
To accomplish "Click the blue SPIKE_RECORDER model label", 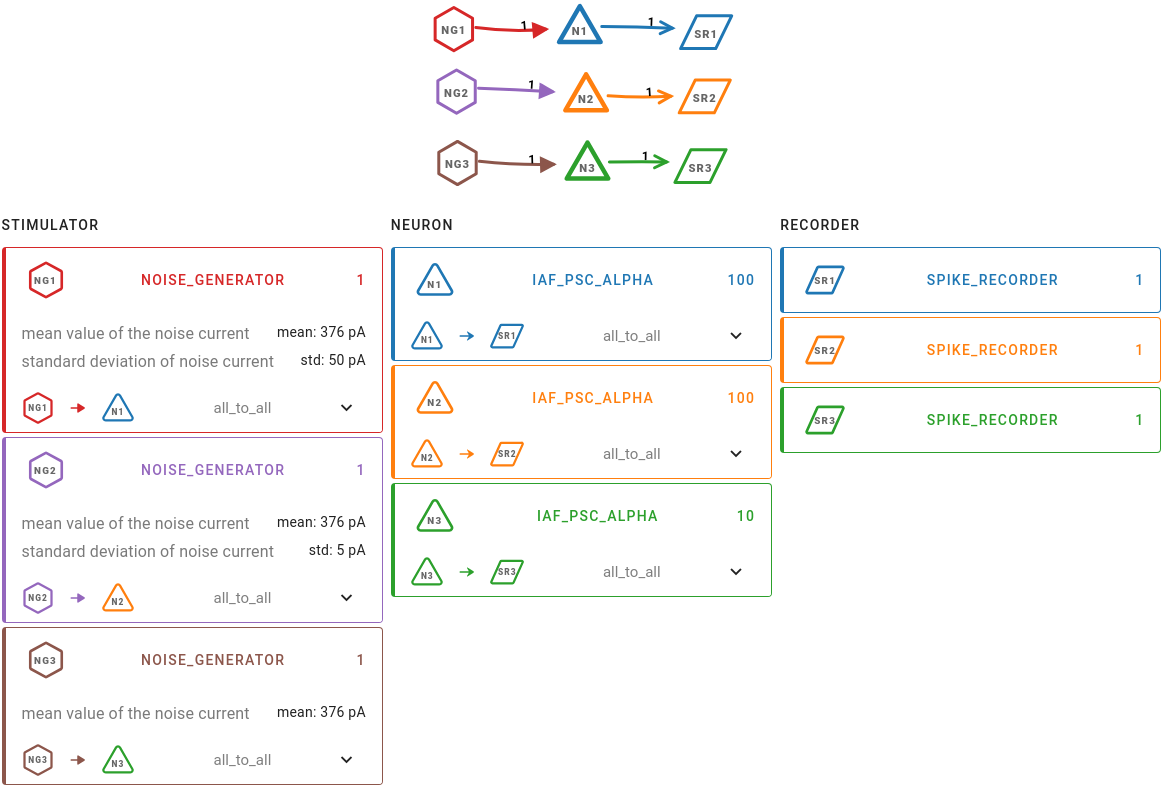I will coord(992,280).
